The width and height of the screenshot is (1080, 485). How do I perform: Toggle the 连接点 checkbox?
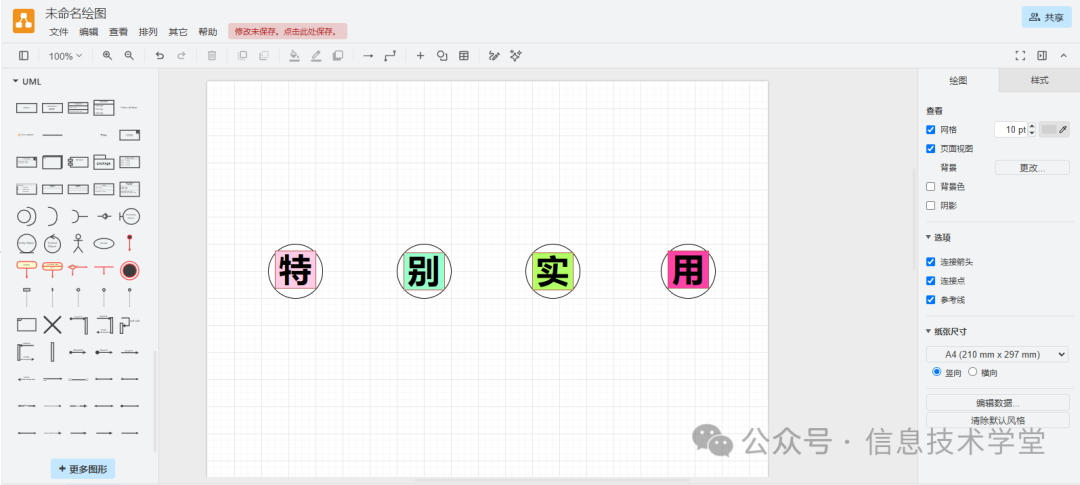(931, 280)
